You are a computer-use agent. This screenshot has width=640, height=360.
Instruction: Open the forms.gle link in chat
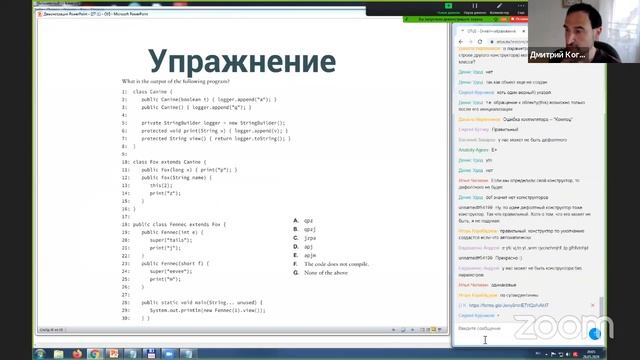tap(509, 305)
